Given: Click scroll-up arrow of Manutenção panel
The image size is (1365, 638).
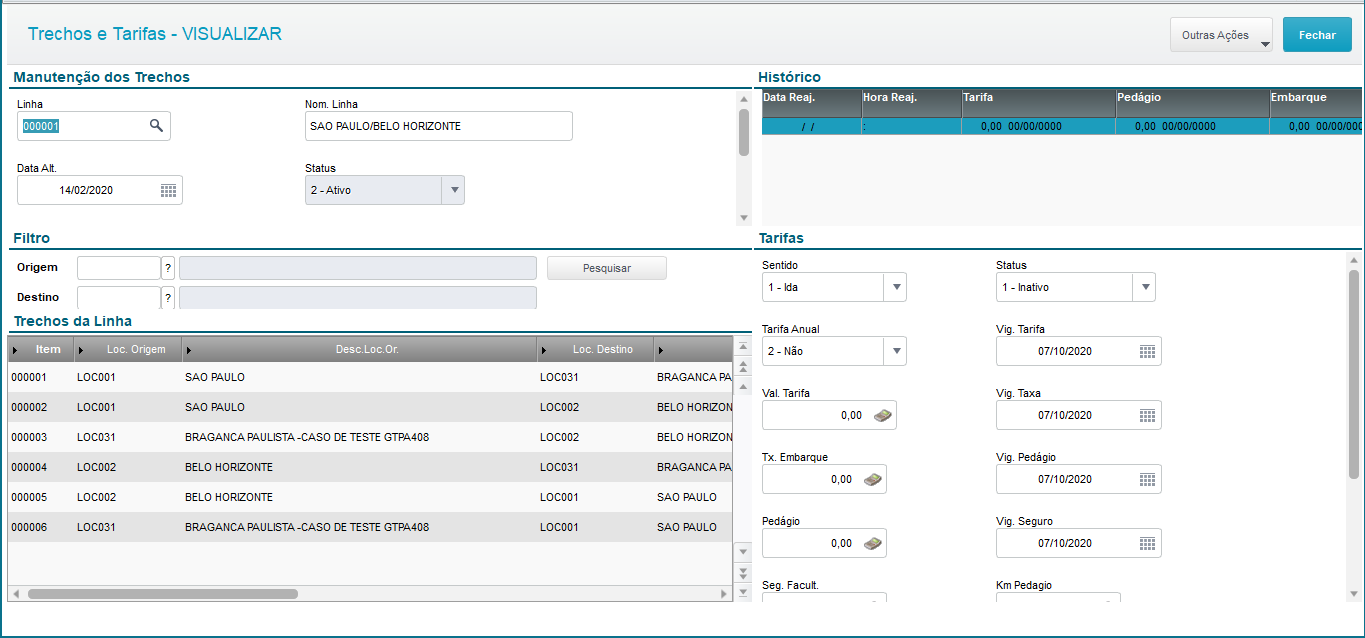Looking at the screenshot, I should (x=743, y=98).
